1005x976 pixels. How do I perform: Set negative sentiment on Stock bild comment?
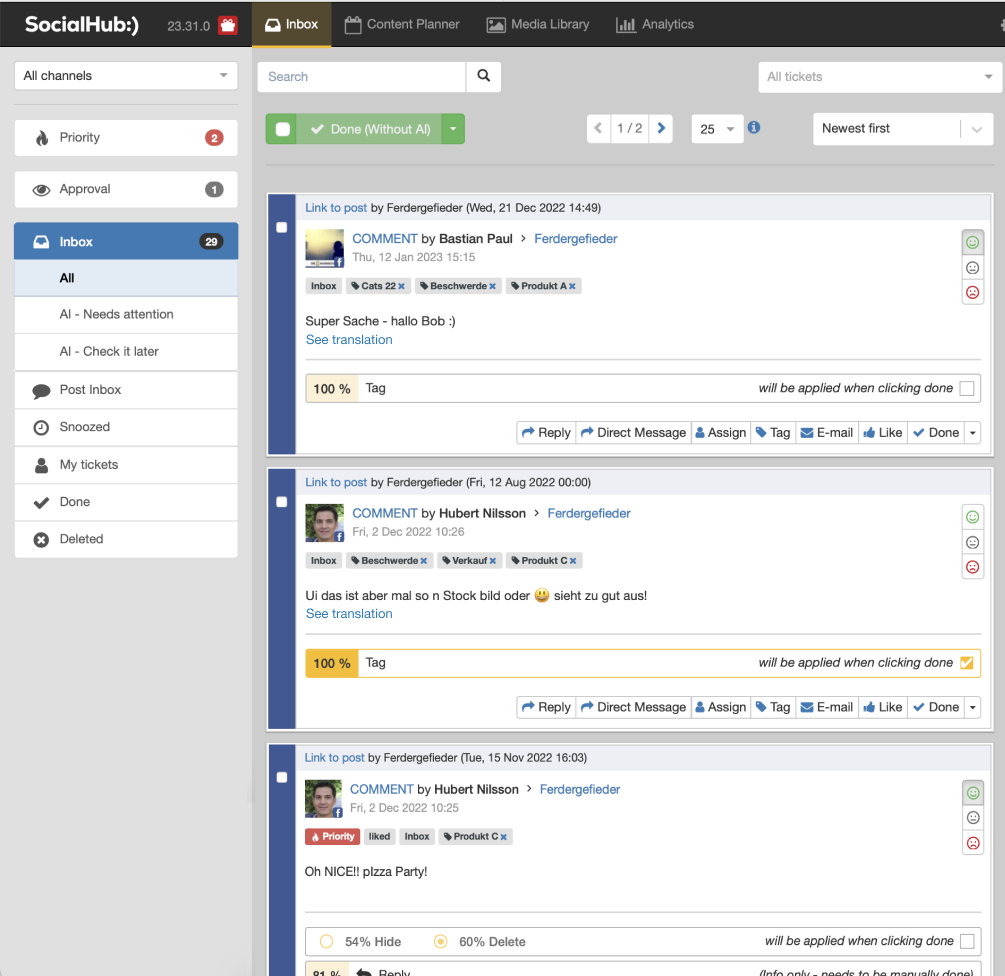point(972,567)
